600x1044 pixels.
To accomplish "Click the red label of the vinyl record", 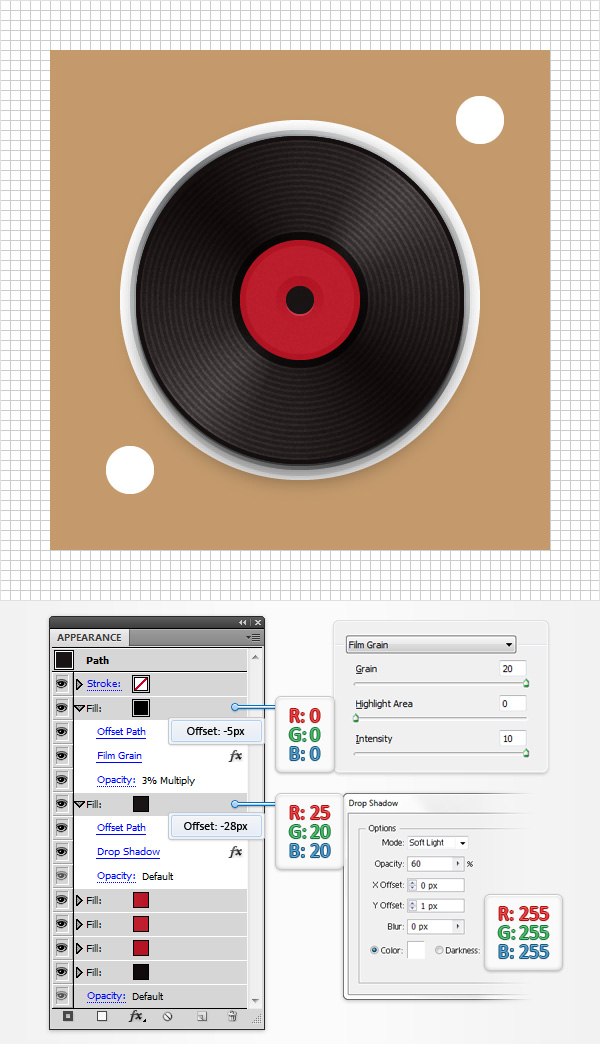I will coord(300,300).
